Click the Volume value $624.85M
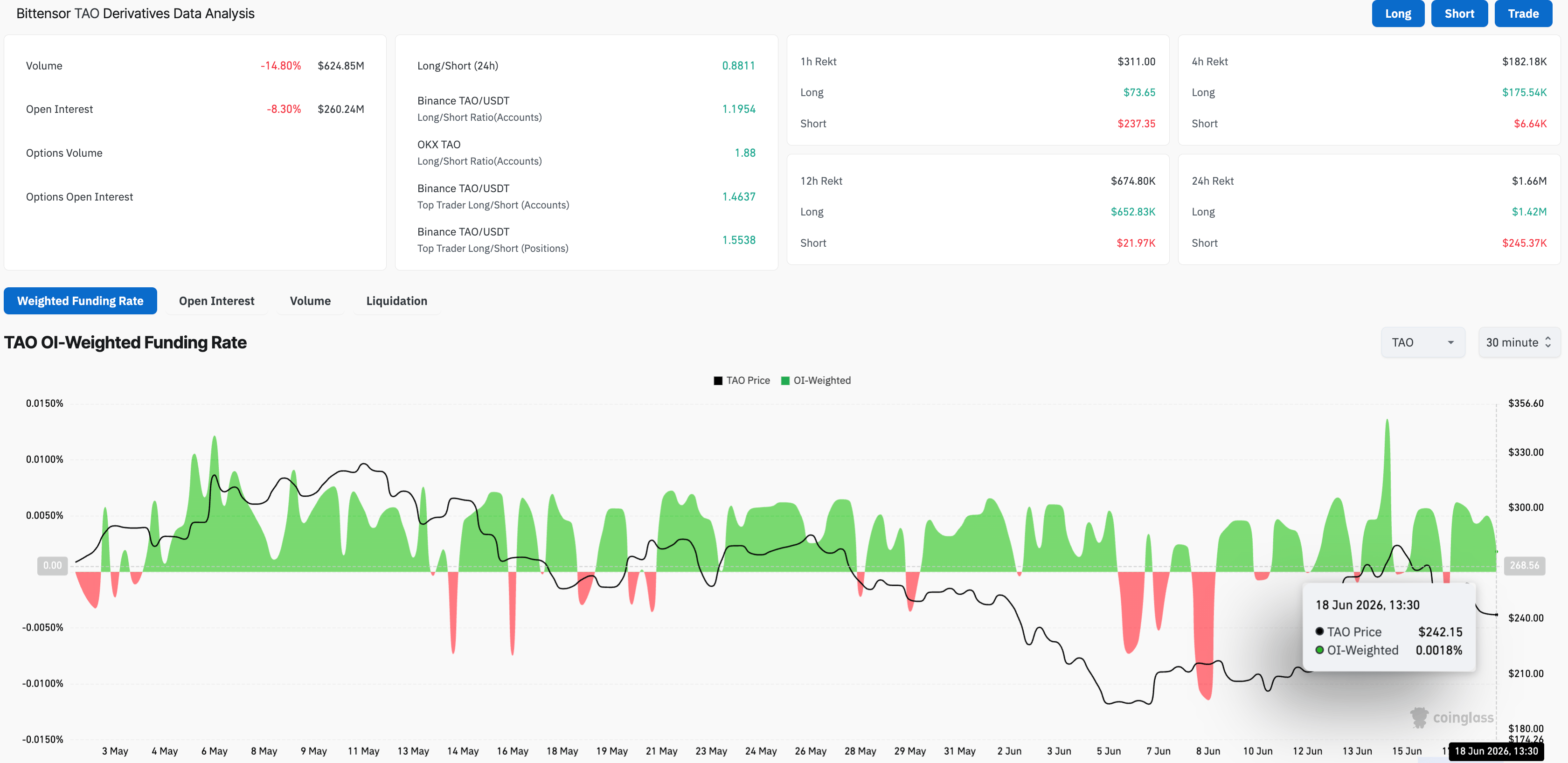Image resolution: width=1568 pixels, height=763 pixels. pos(341,66)
